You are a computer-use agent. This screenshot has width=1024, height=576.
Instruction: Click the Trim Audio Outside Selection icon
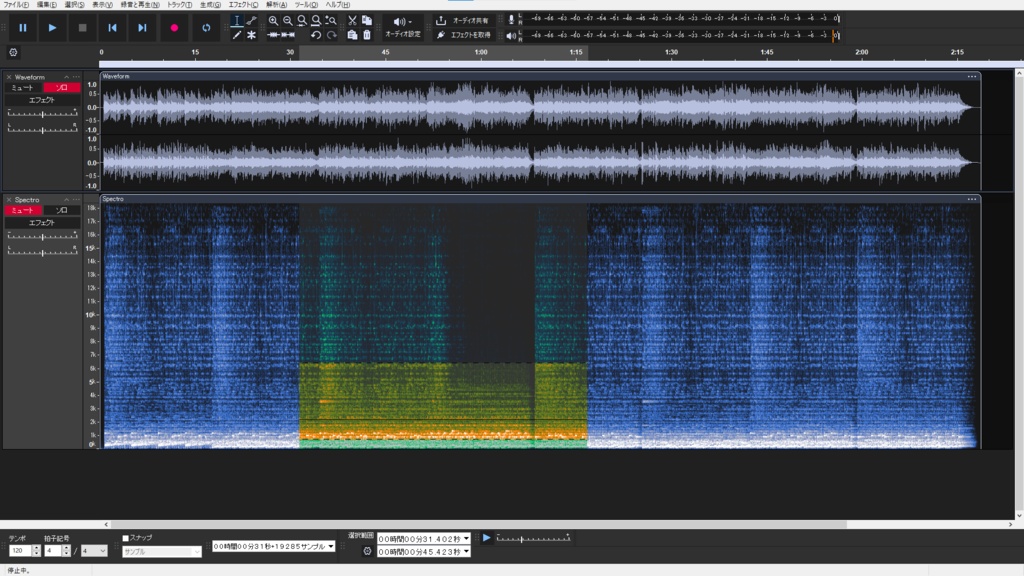click(x=273, y=35)
